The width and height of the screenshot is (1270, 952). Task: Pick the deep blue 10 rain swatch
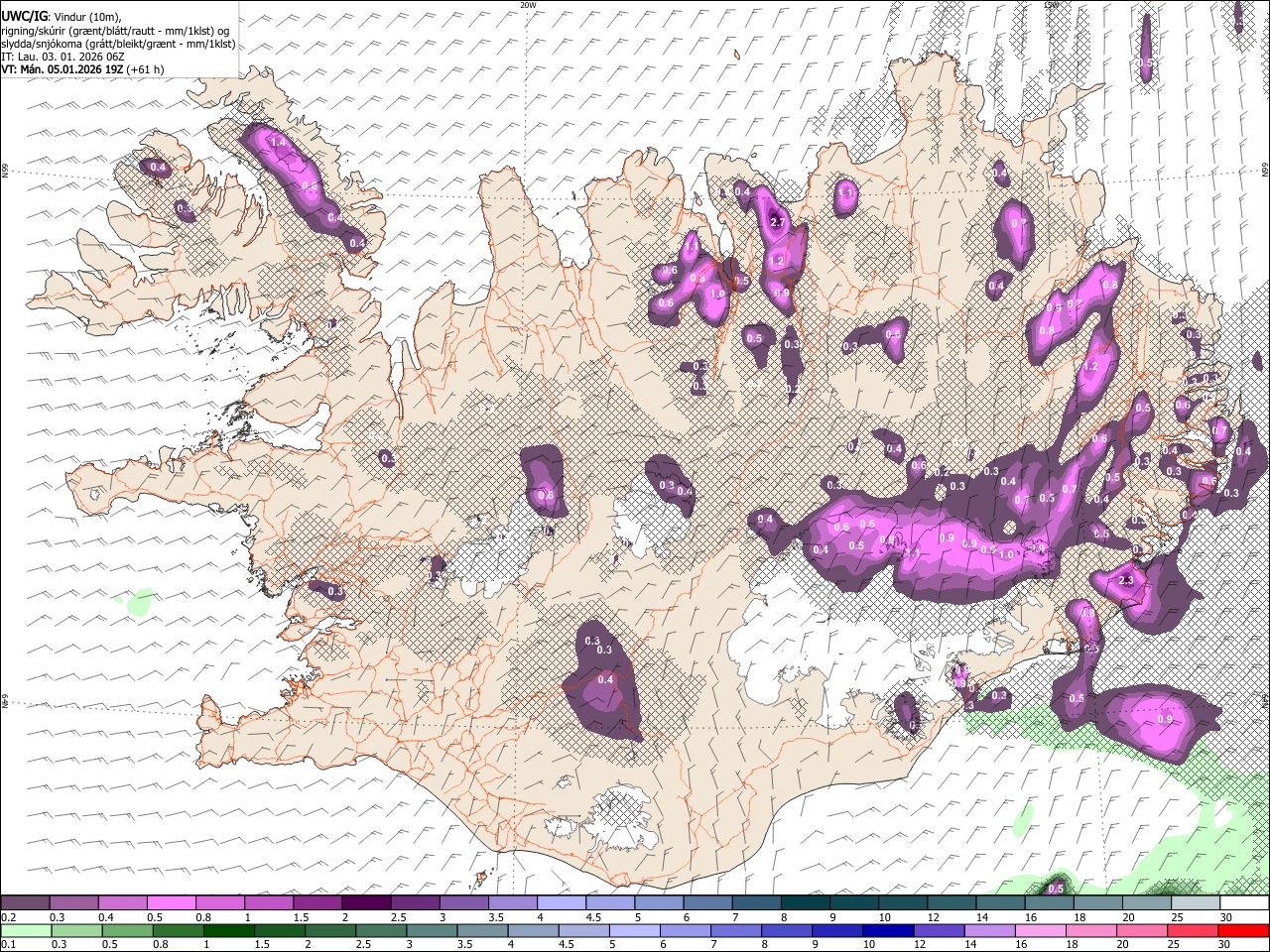[888, 930]
